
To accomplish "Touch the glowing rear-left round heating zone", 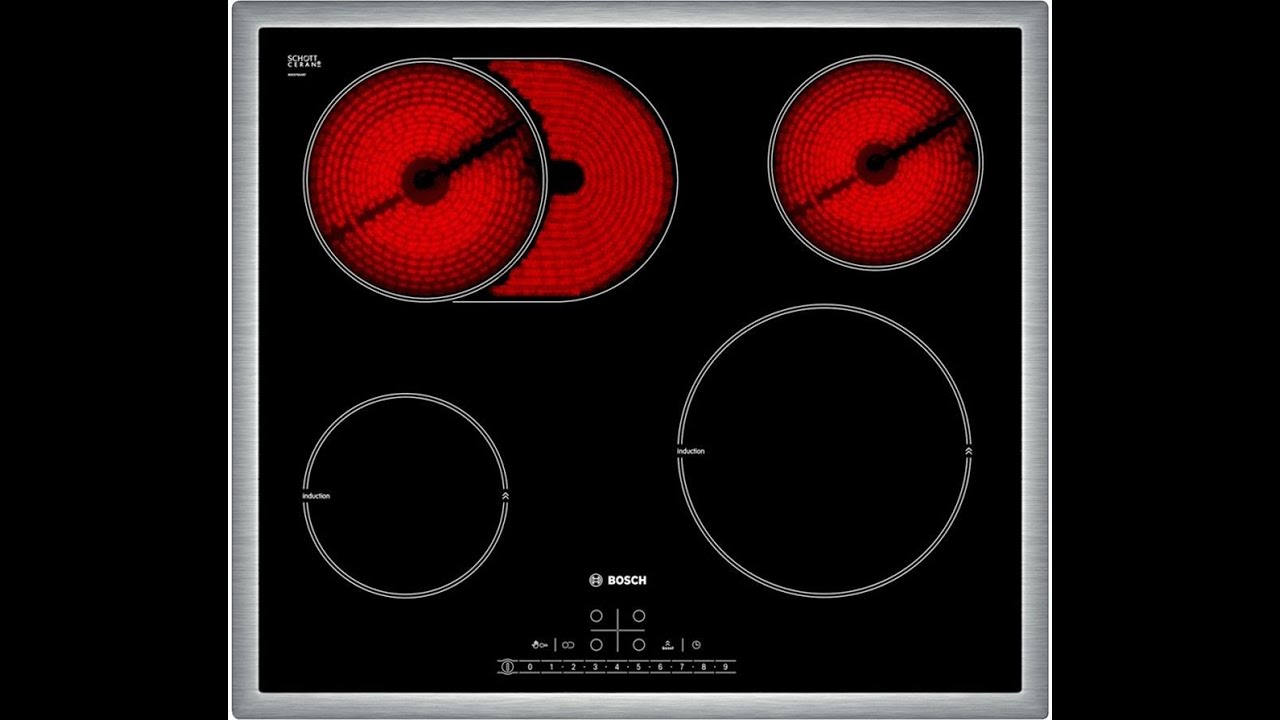I will point(425,179).
